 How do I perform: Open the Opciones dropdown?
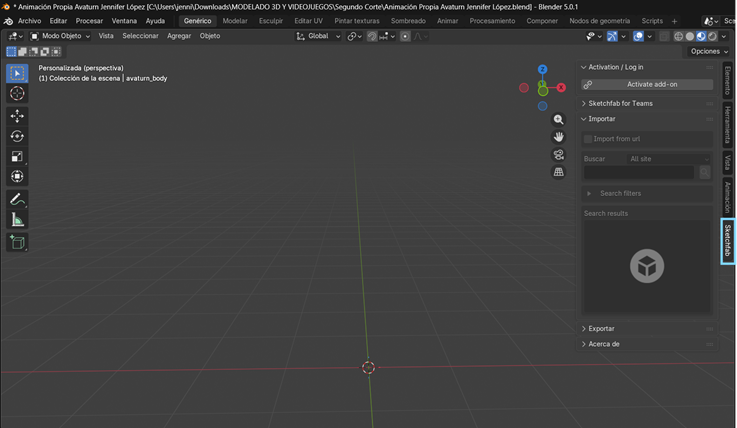(709, 51)
